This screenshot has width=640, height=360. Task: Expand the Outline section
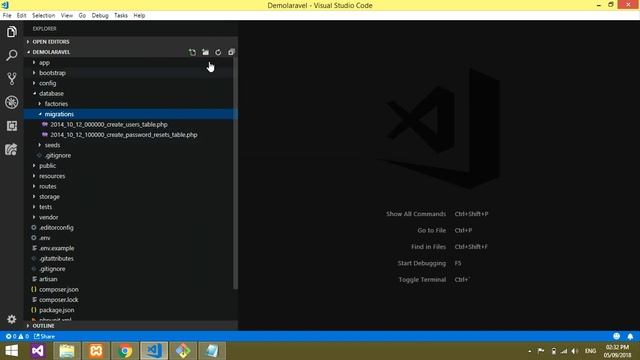(131, 326)
